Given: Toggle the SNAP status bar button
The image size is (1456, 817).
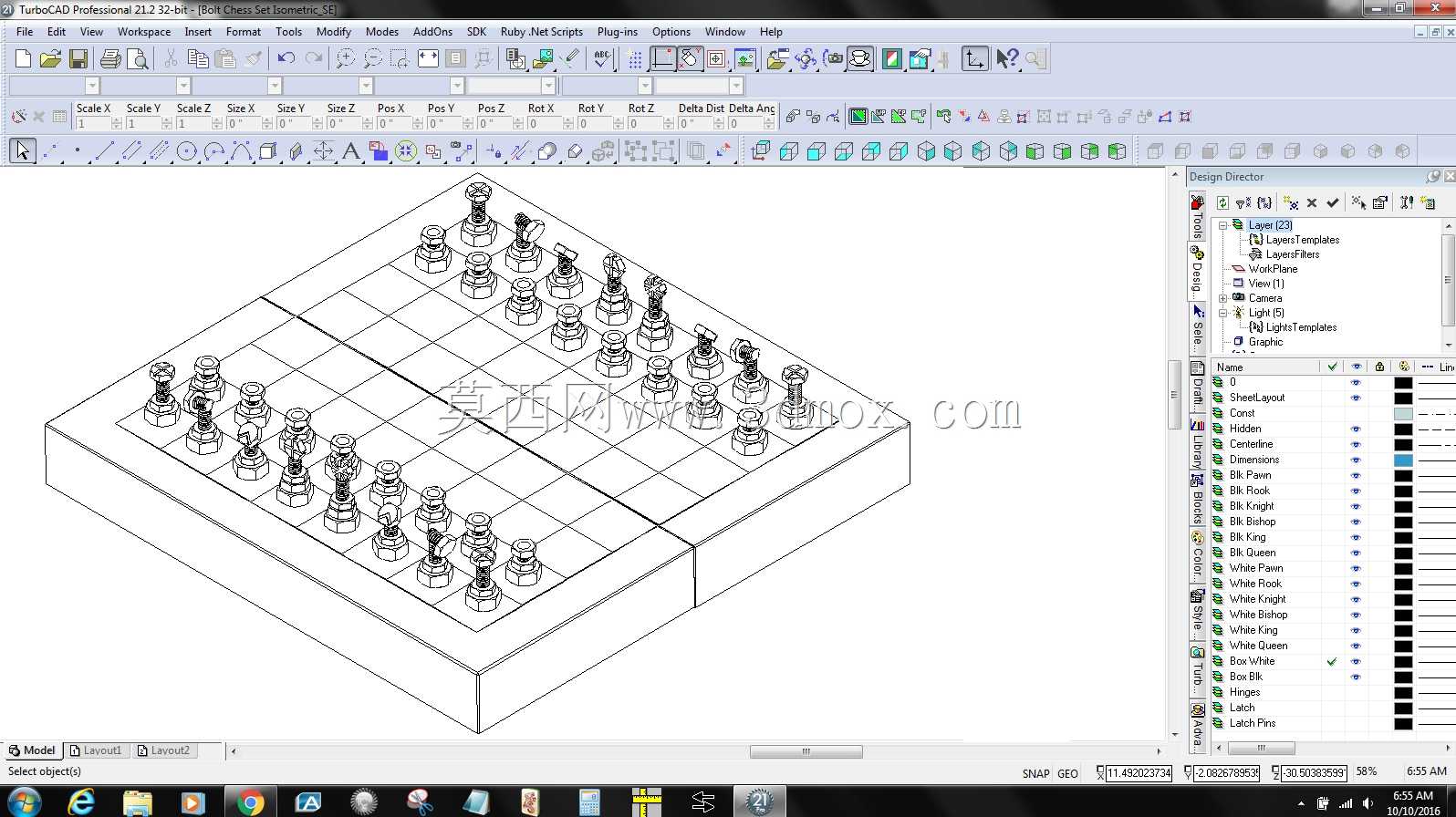Looking at the screenshot, I should click(1035, 773).
